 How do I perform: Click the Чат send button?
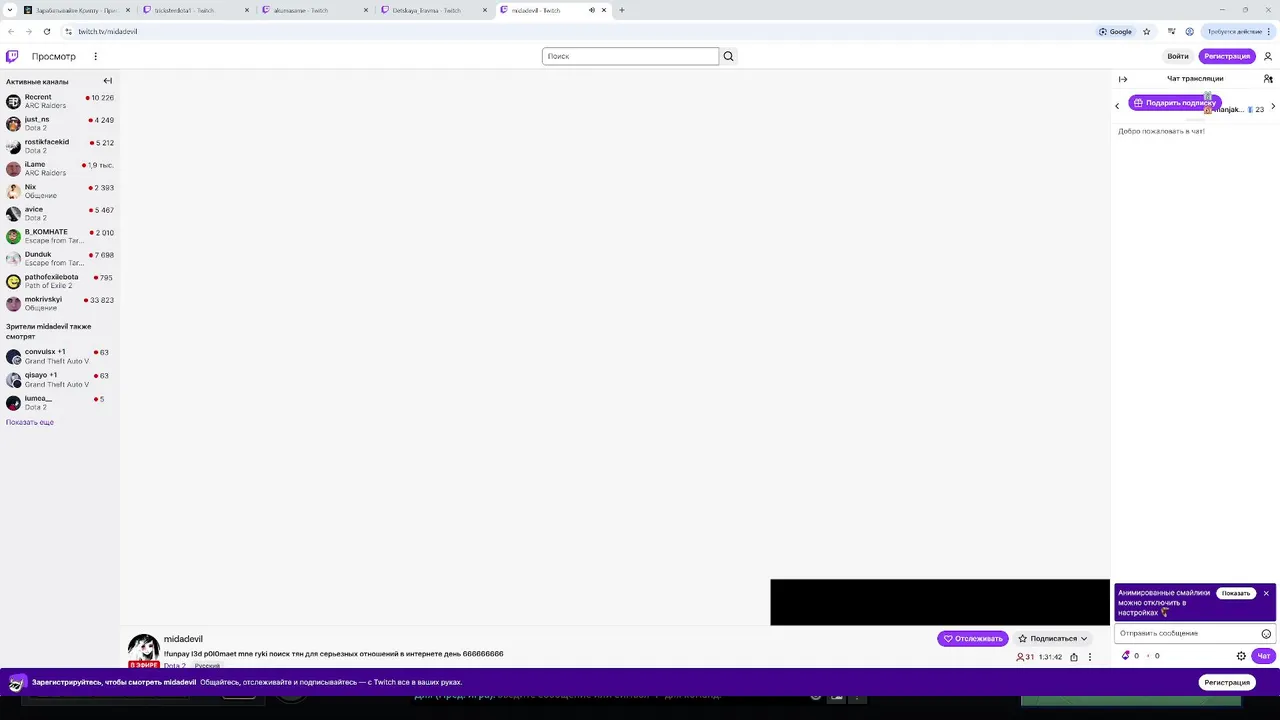[x=1264, y=656]
